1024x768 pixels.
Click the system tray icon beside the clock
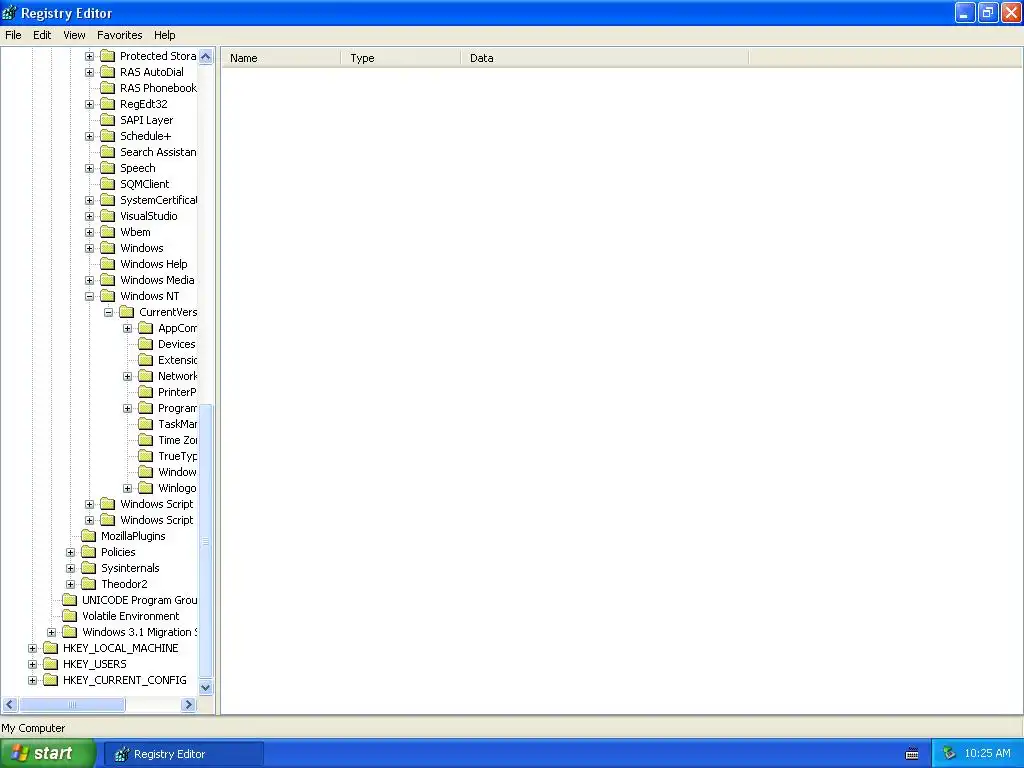(949, 754)
